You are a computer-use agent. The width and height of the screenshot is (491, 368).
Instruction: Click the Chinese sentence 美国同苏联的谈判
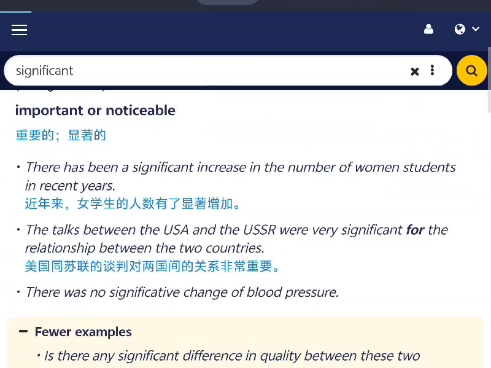click(152, 266)
